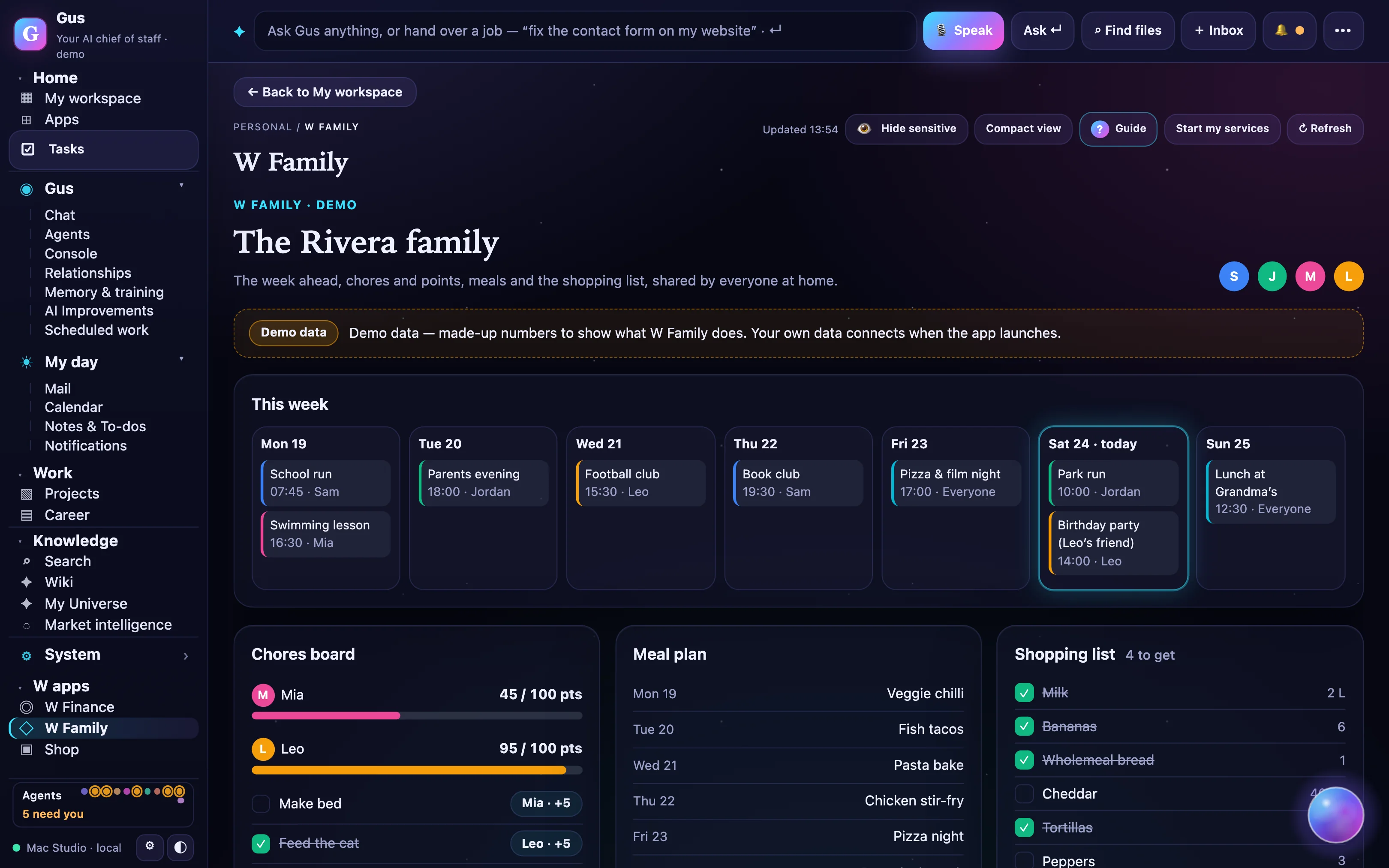Click the sparkle icon beside the Ask Gus field
Screen dimensions: 1389x868
239,32
